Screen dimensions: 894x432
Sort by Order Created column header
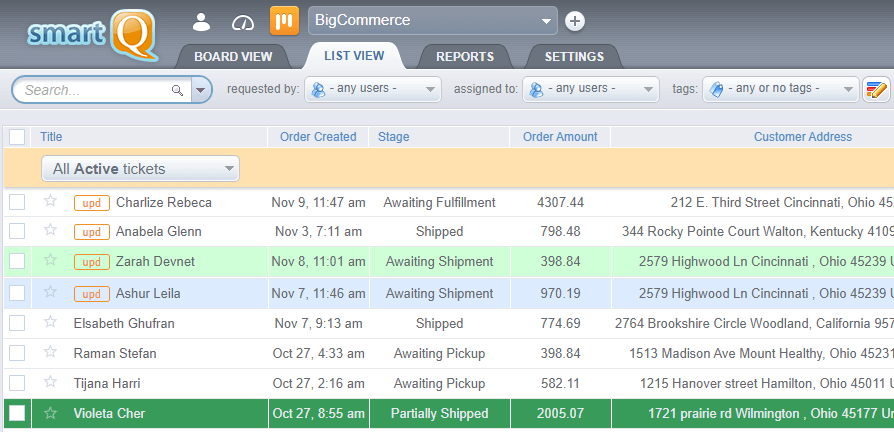pos(318,137)
